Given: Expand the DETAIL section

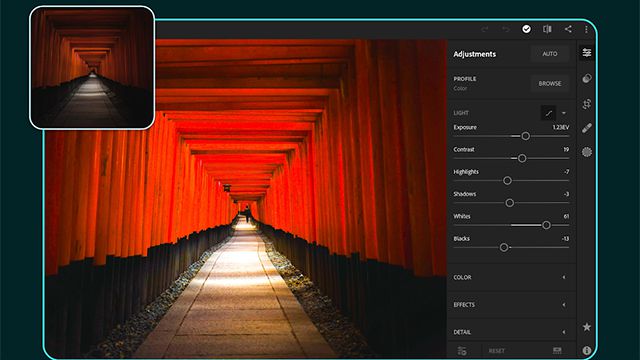Looking at the screenshot, I should click(511, 332).
